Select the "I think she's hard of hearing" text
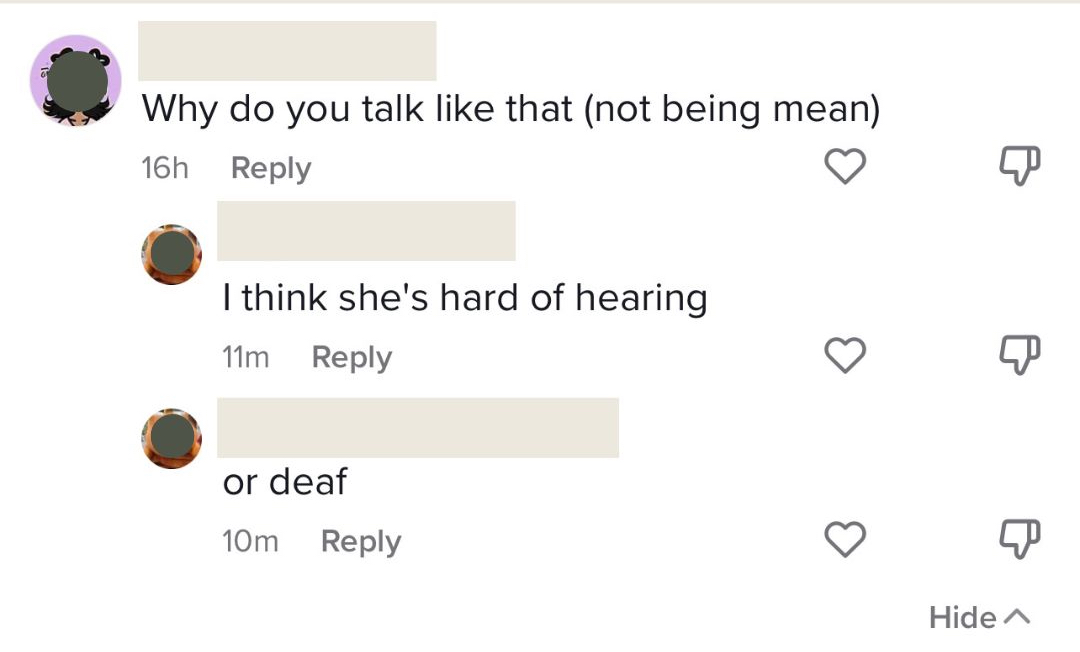 pos(464,297)
